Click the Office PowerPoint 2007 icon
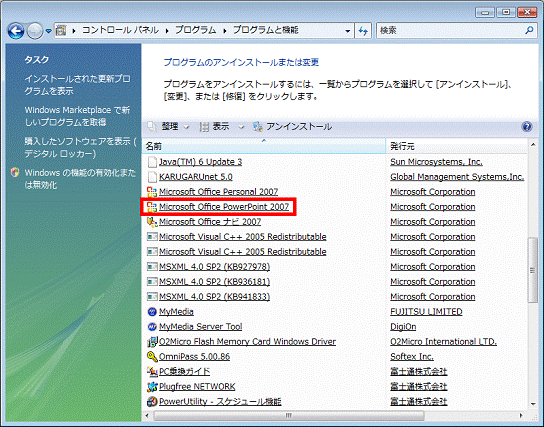The width and height of the screenshot is (544, 427). click(152, 207)
